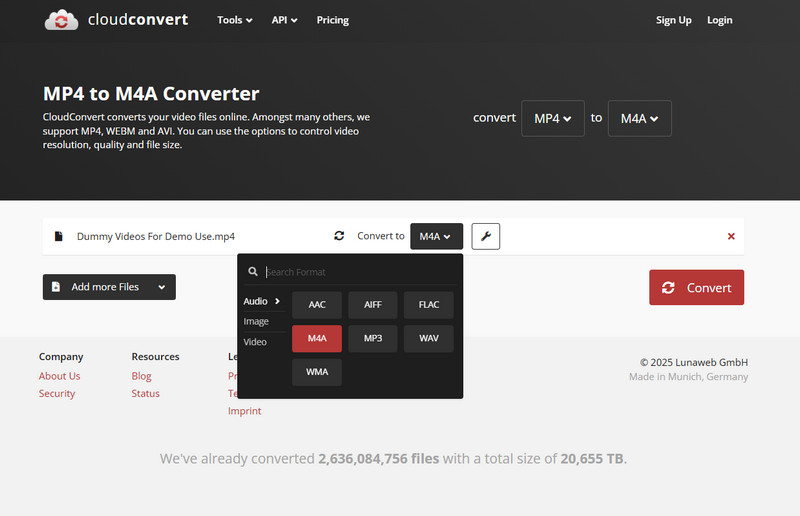Open the Pricing page
The width and height of the screenshot is (800, 516).
tap(332, 20)
